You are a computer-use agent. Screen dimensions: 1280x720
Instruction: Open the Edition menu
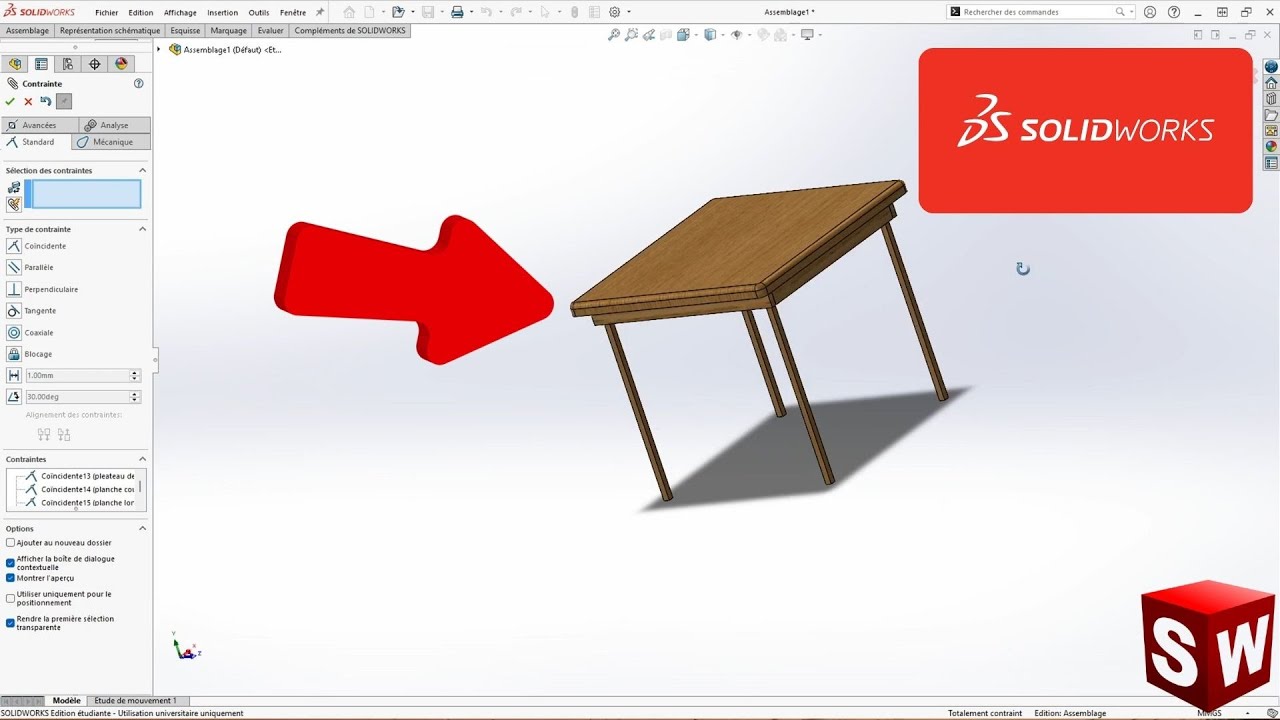point(141,13)
